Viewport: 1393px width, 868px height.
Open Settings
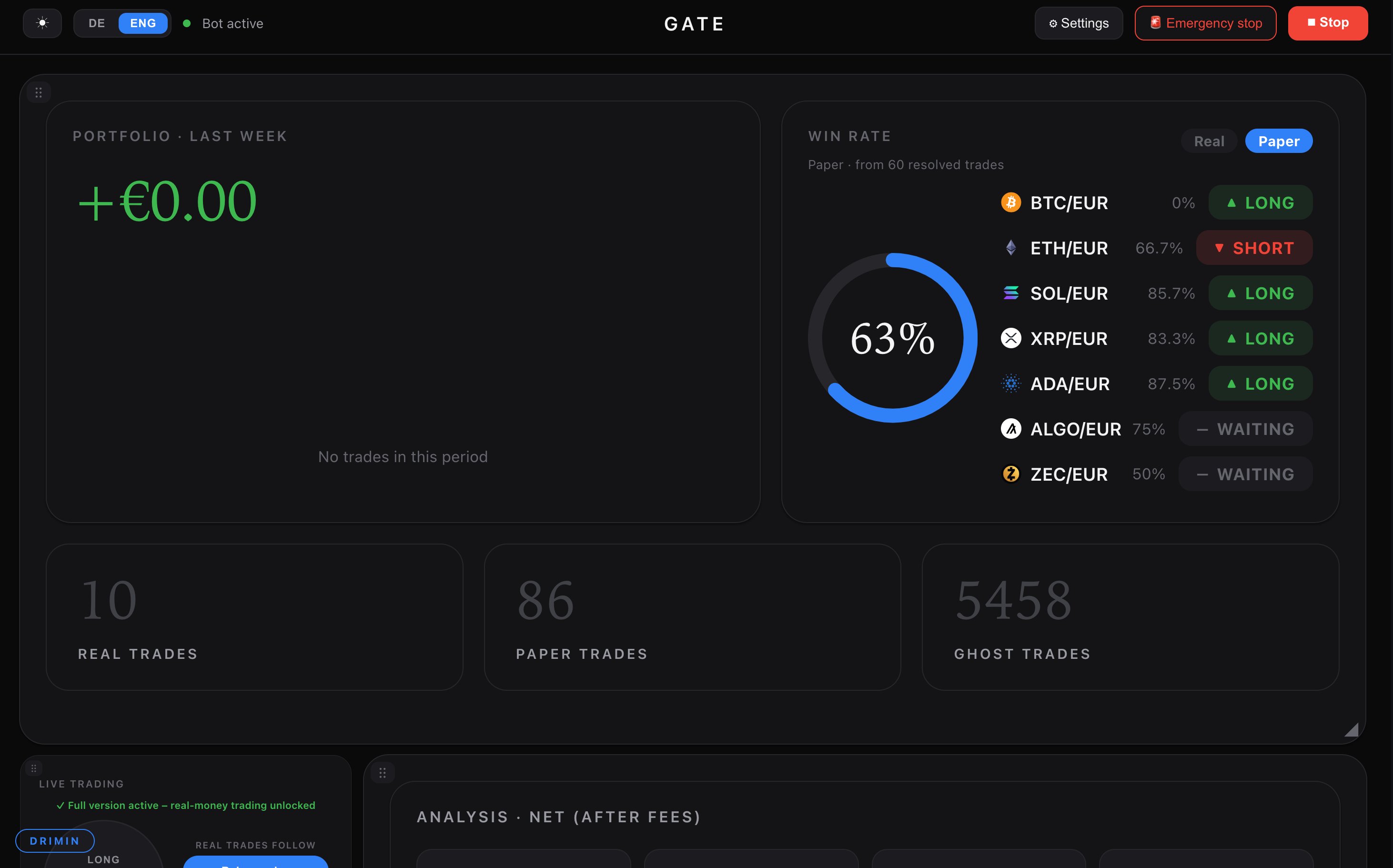(x=1079, y=23)
